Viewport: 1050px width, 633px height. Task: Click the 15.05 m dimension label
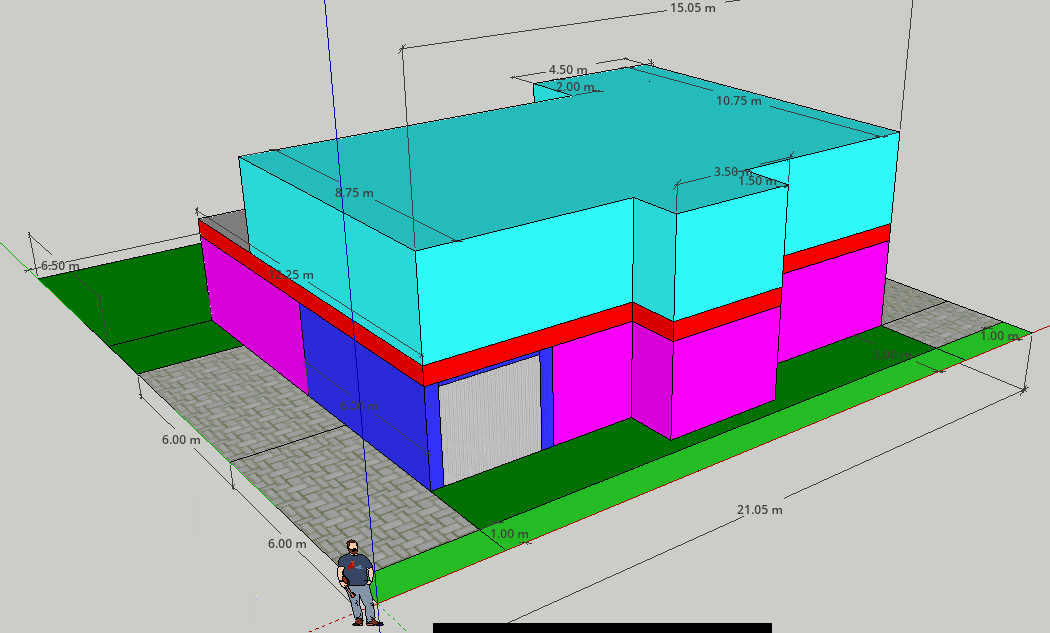(x=692, y=9)
